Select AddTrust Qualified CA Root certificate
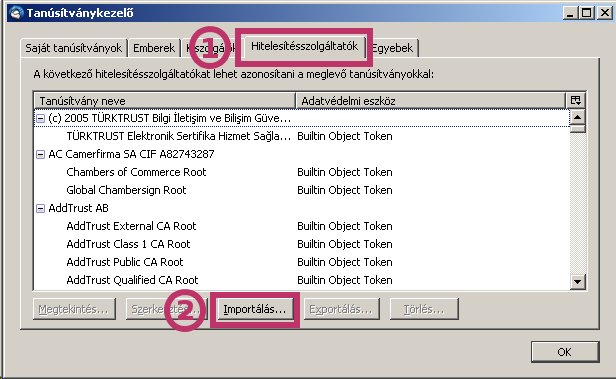 [x=302, y=280]
